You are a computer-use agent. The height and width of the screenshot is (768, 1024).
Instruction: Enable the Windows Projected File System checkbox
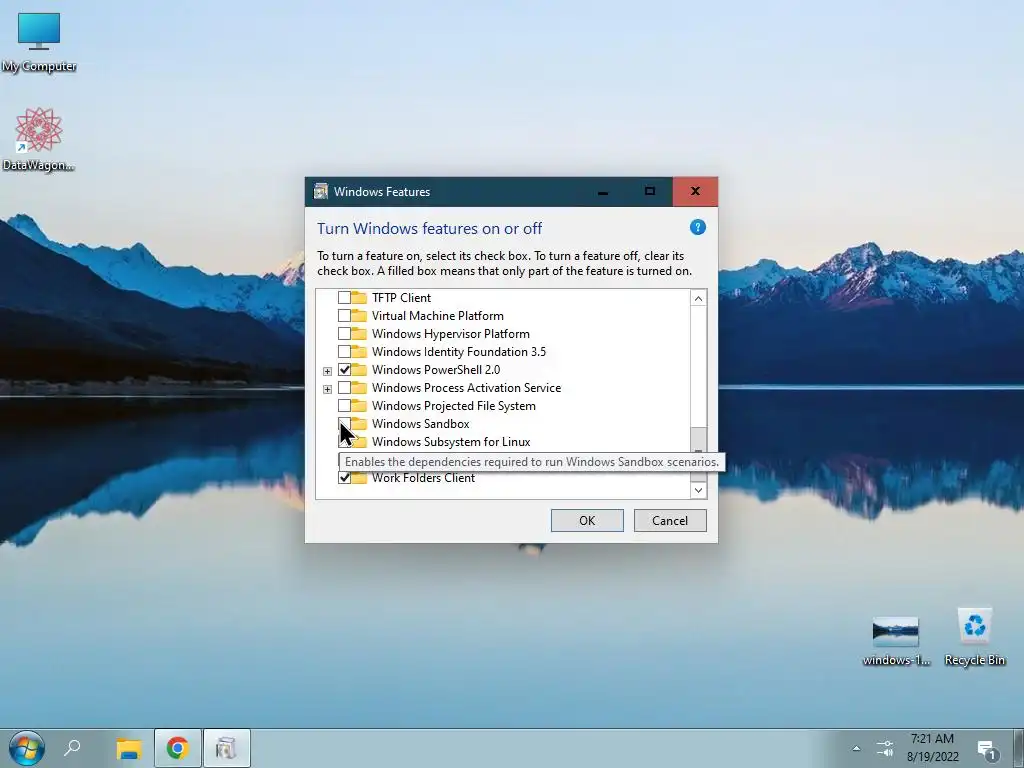pos(344,406)
